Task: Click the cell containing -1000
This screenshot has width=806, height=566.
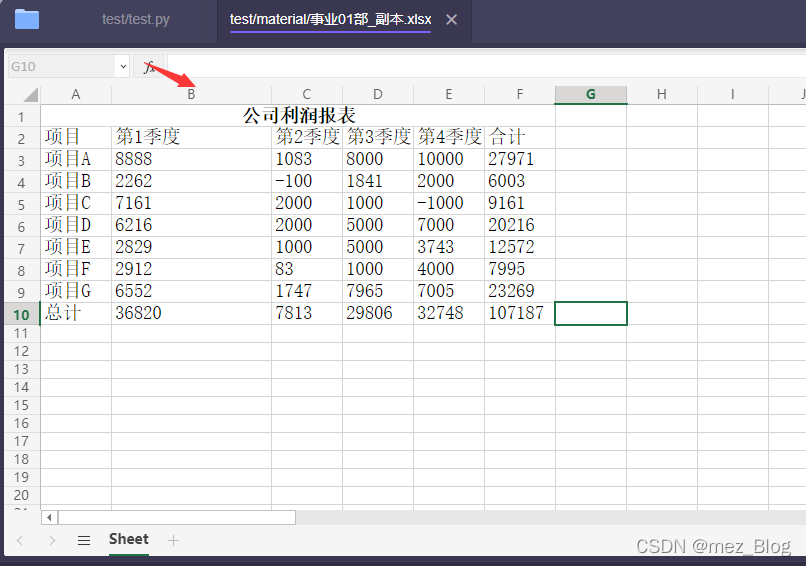Action: (x=449, y=204)
